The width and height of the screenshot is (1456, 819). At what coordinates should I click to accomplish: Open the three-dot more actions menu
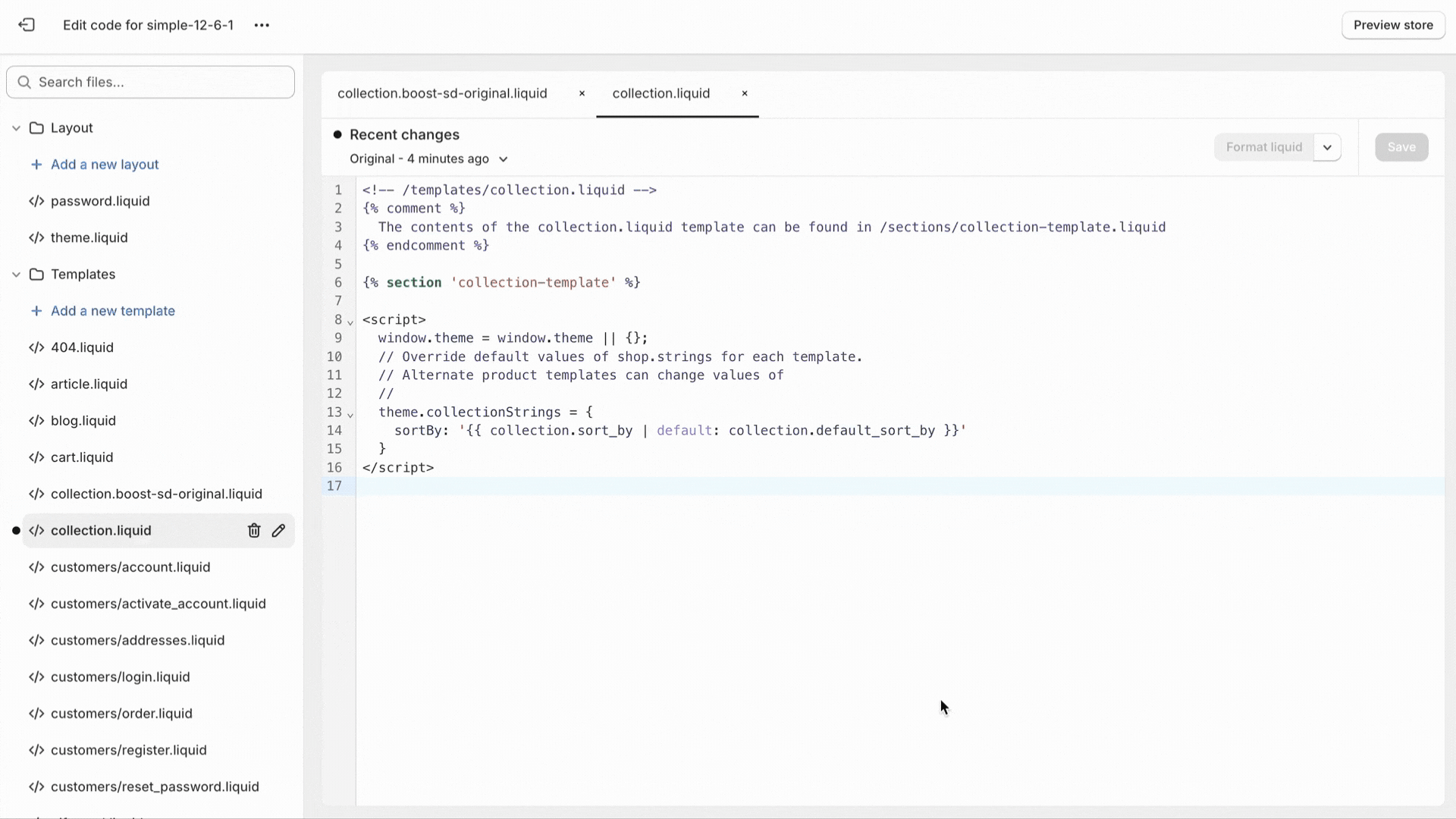point(262,25)
